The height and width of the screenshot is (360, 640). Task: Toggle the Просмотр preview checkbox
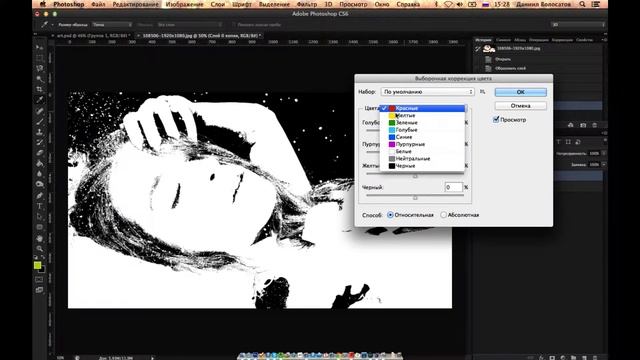pos(496,120)
